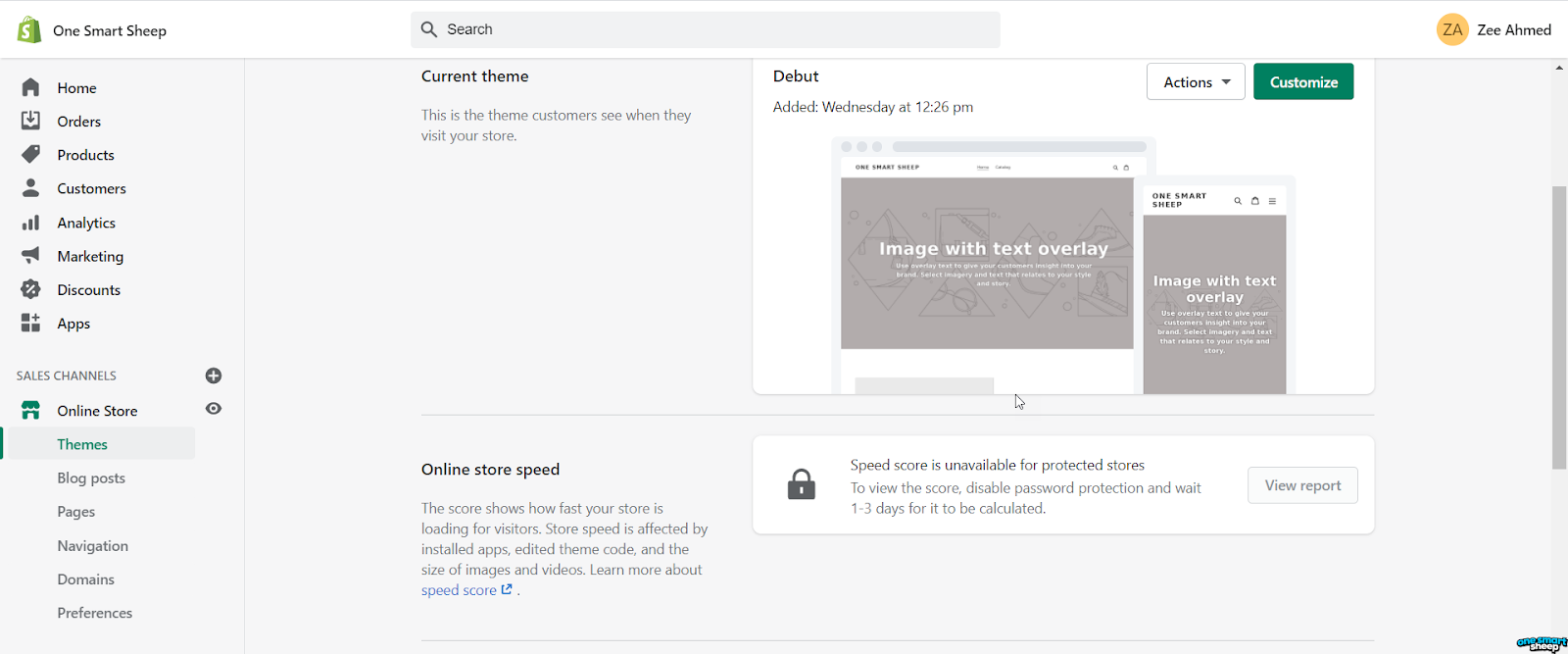This screenshot has height=654, width=1568.
Task: Click the Discounts badge icon
Action: coord(31,289)
